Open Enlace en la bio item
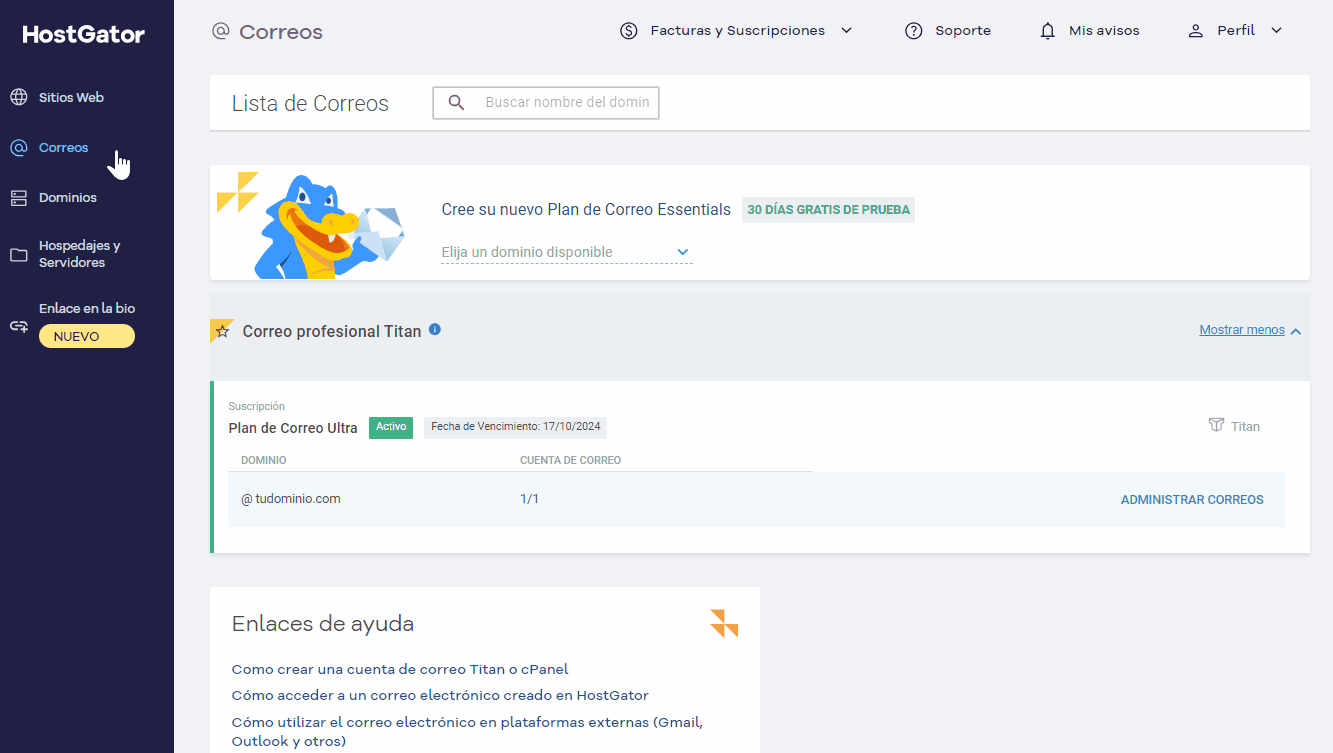This screenshot has height=753, width=1333. point(87,309)
